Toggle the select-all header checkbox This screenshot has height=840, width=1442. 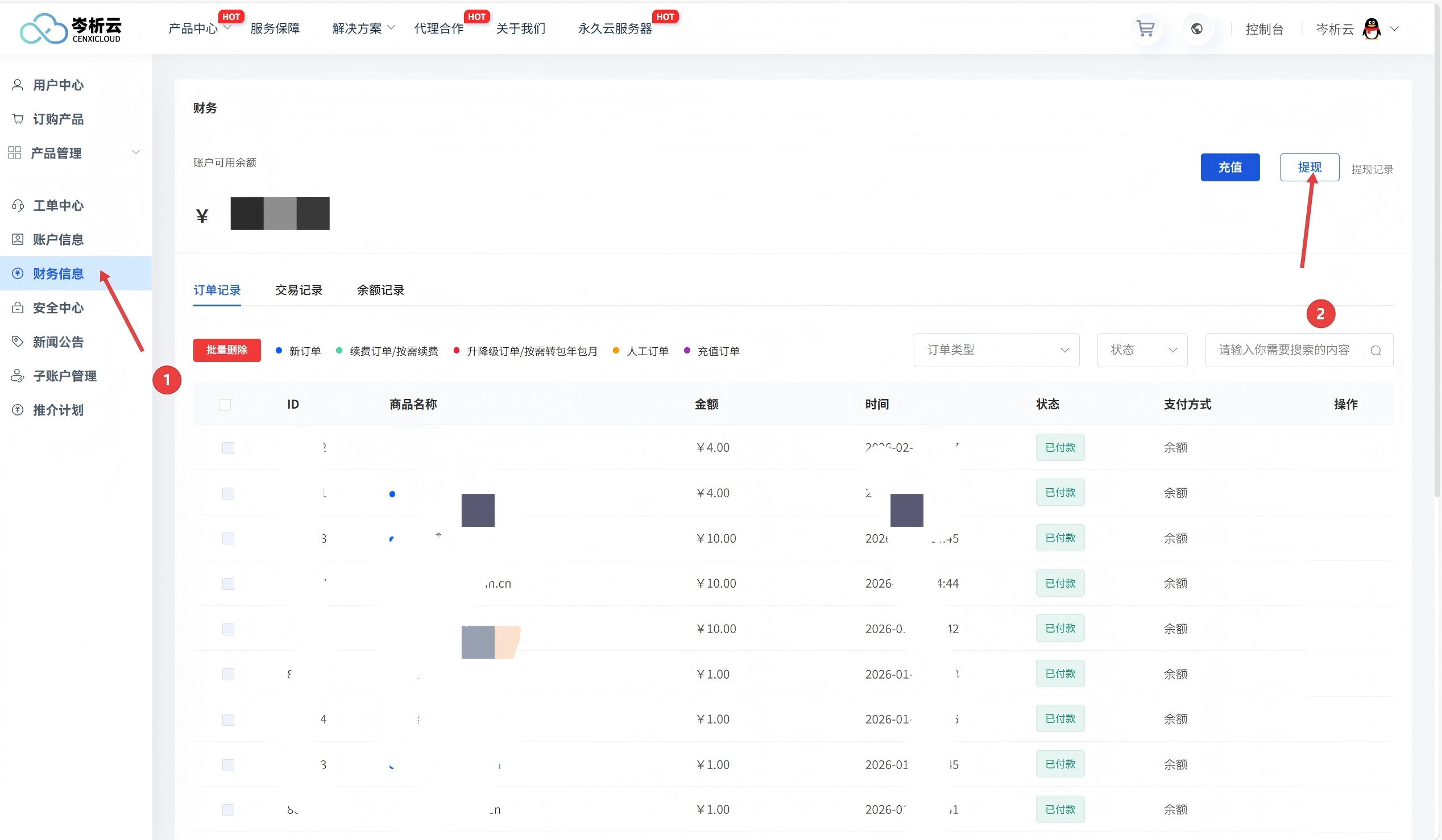click(225, 405)
